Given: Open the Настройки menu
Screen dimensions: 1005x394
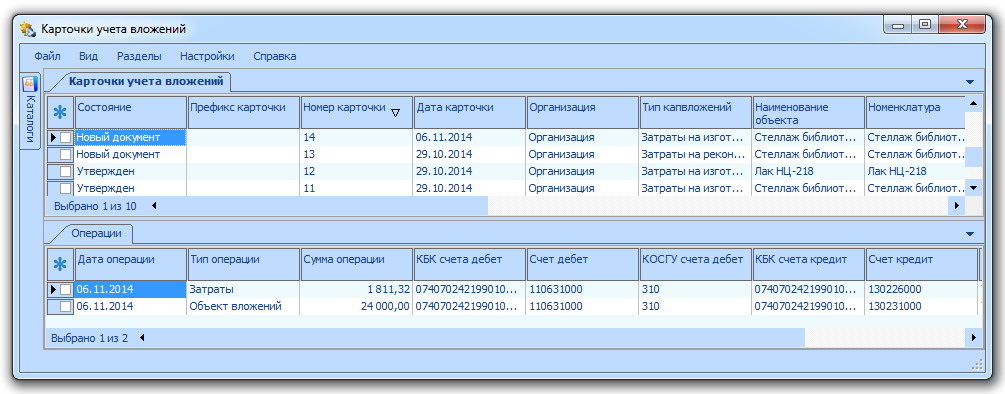Looking at the screenshot, I should (x=207, y=56).
